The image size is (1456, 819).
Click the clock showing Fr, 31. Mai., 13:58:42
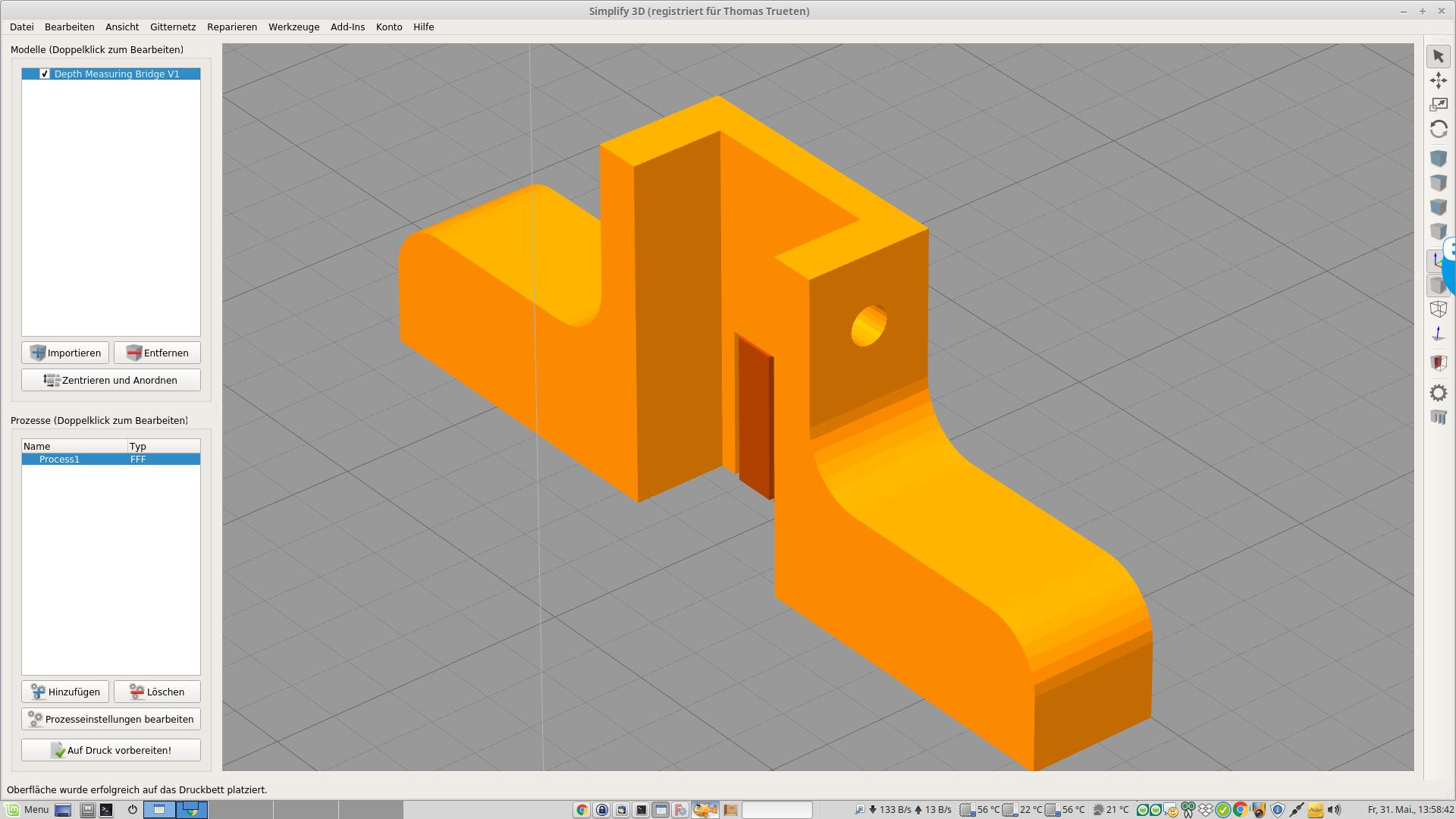1410,810
